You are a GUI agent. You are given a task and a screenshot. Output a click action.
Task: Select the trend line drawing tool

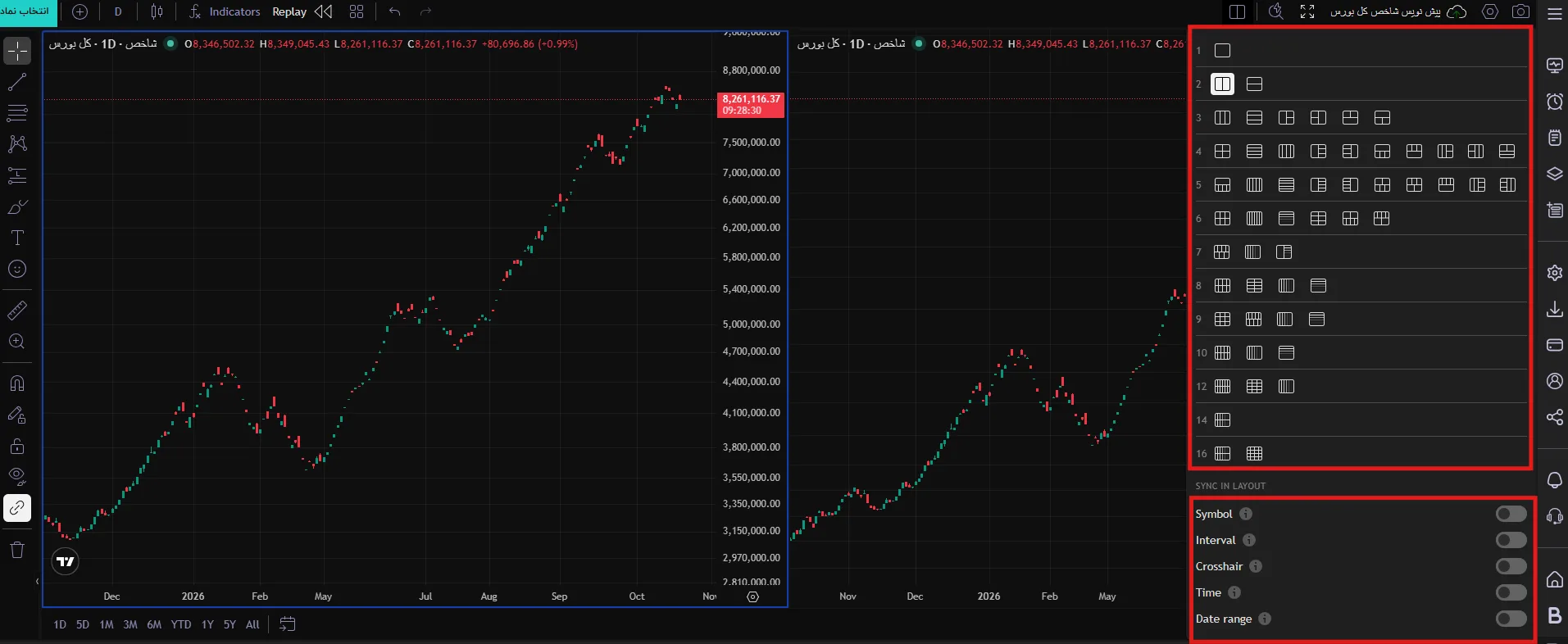click(17, 82)
